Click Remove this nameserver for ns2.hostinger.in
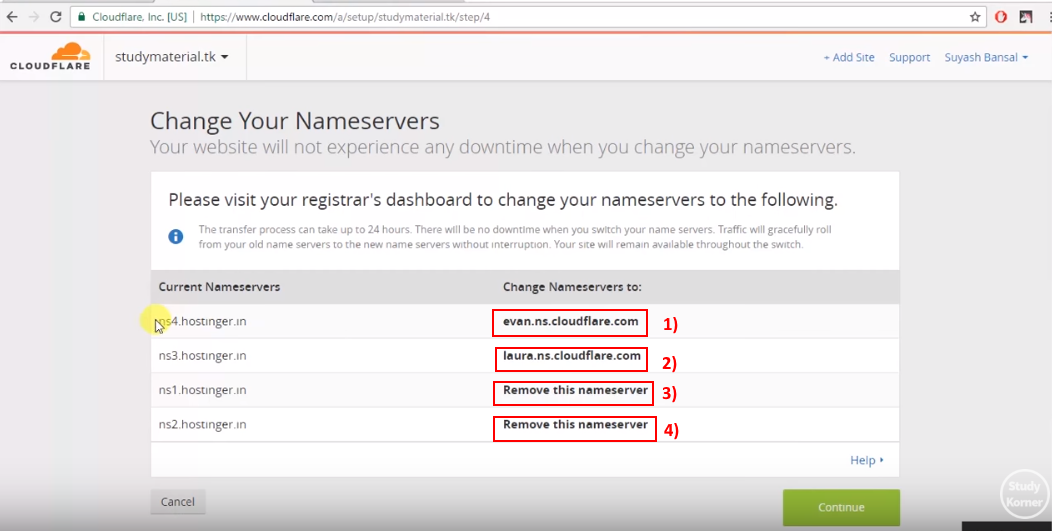 click(x=575, y=424)
